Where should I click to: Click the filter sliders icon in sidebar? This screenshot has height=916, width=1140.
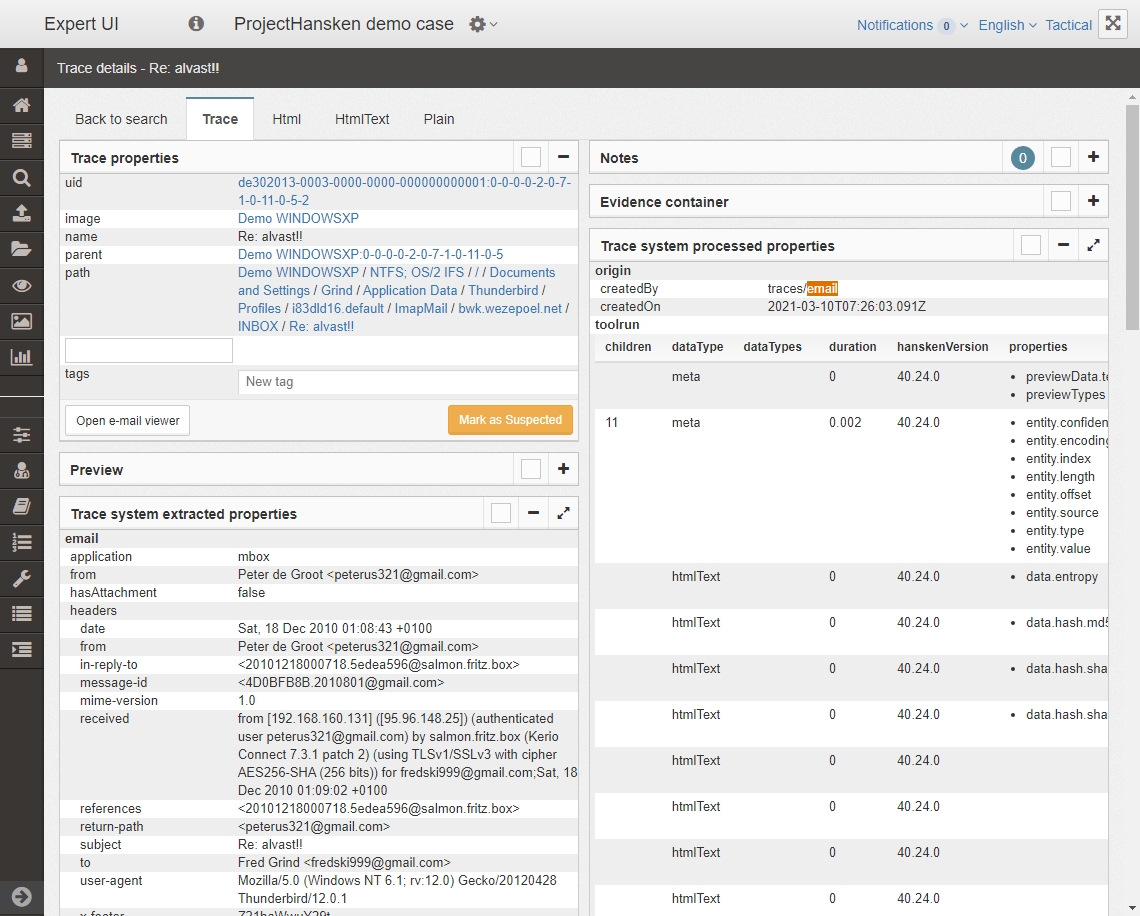coord(22,434)
